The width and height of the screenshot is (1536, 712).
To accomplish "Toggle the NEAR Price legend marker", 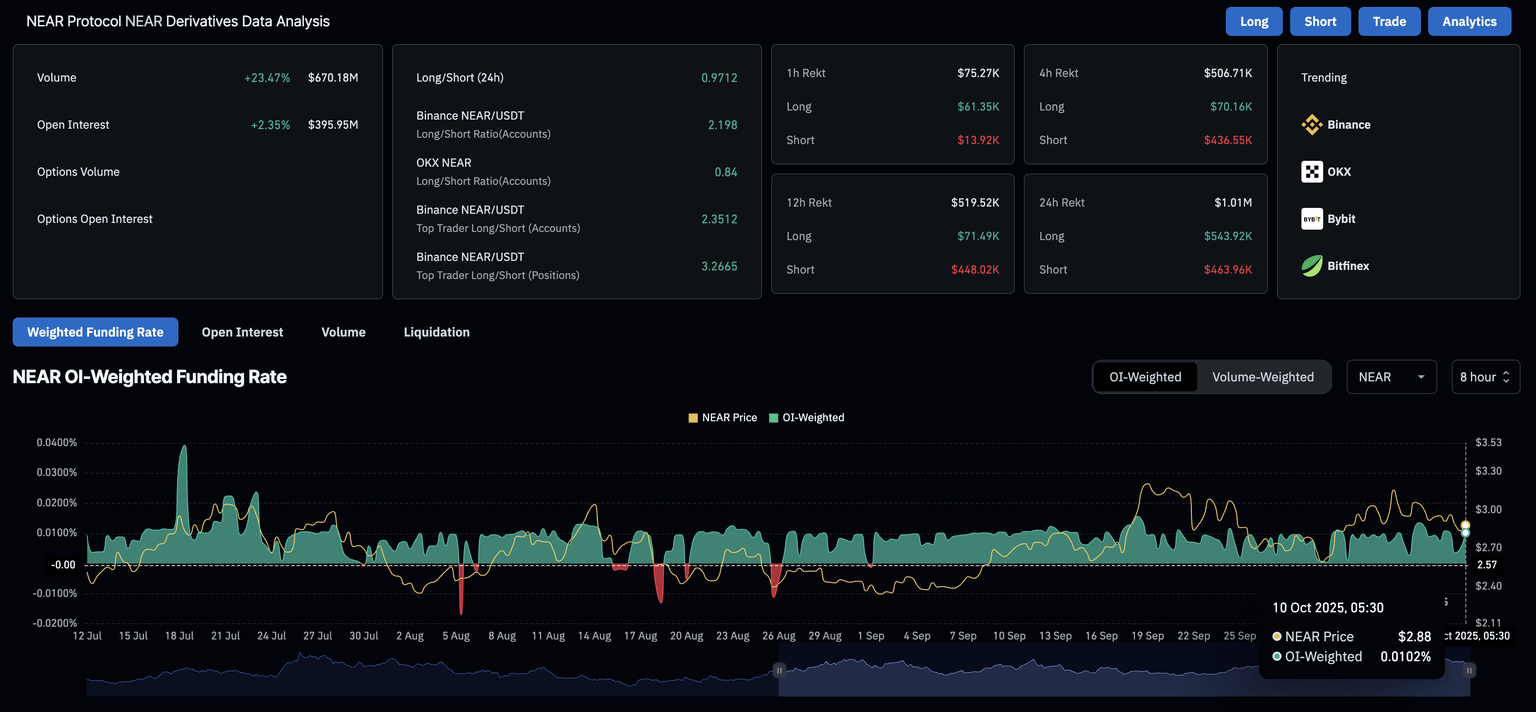I will (693, 418).
